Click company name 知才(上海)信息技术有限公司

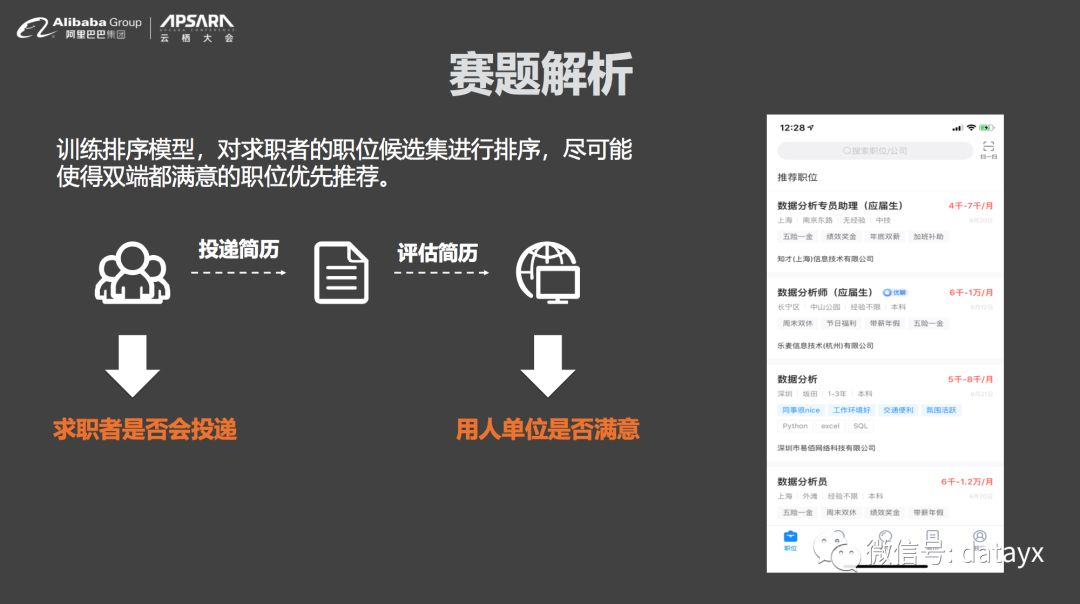(825, 260)
